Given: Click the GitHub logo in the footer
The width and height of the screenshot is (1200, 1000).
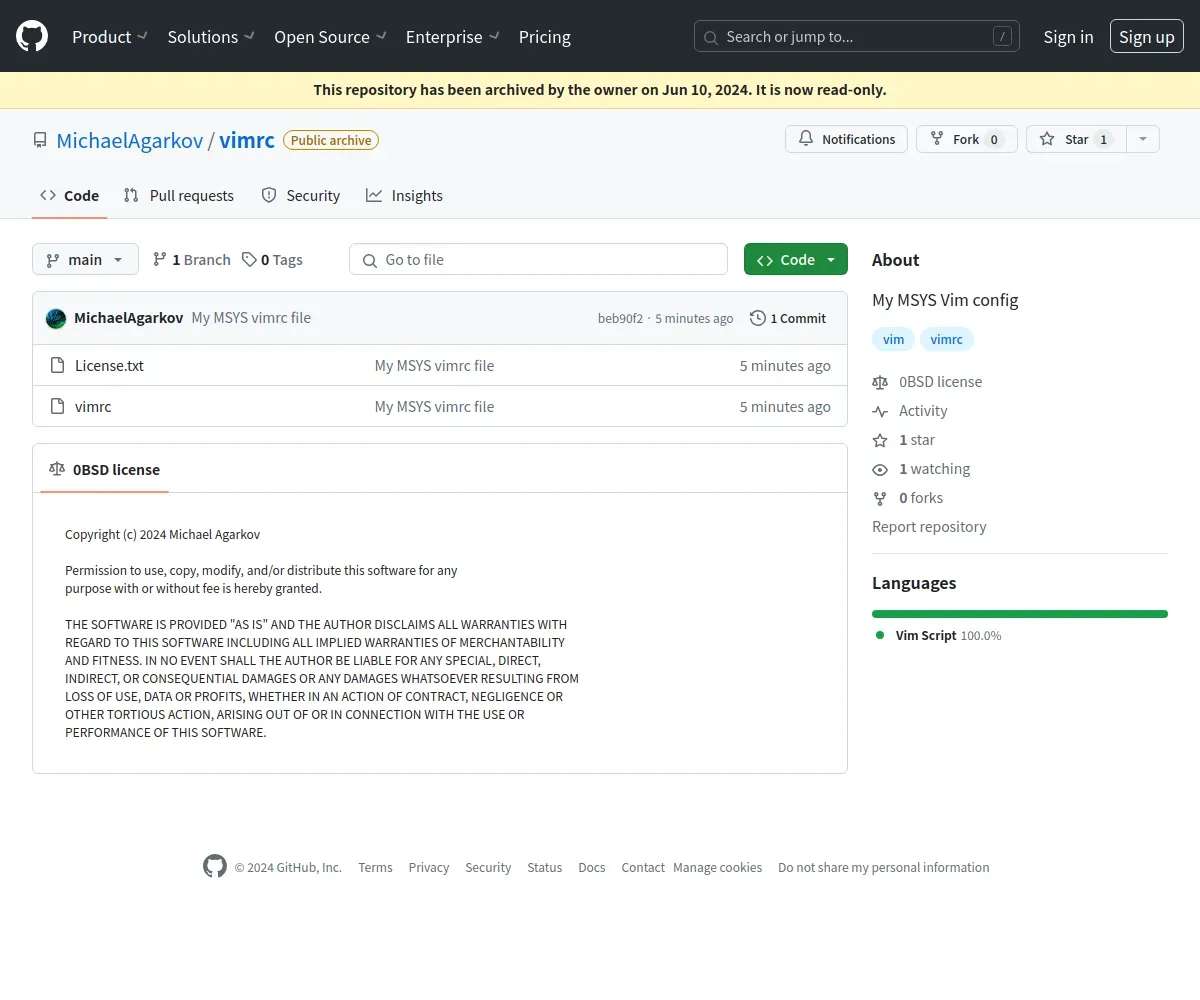Looking at the screenshot, I should click(215, 866).
